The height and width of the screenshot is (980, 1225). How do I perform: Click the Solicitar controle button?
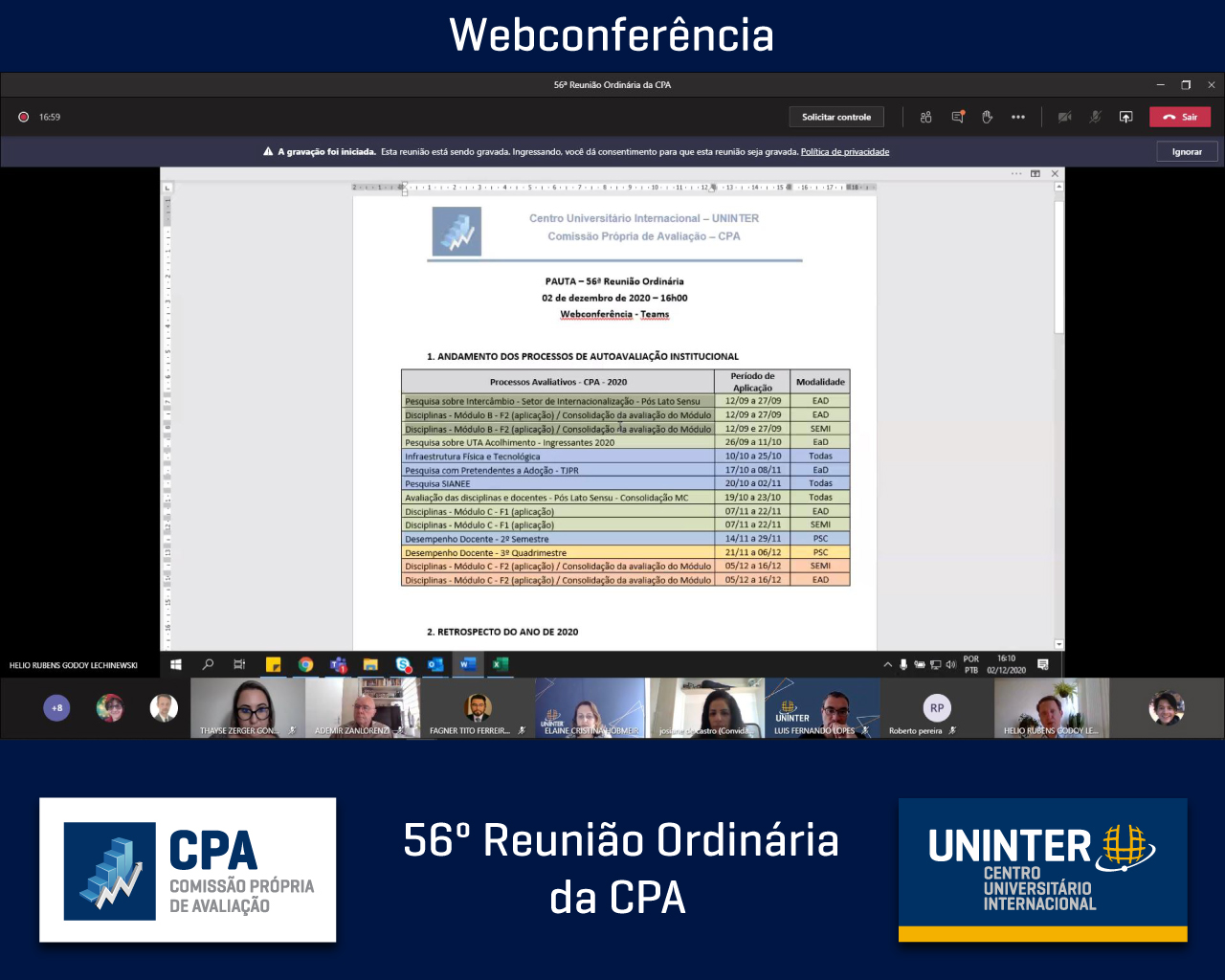point(835,117)
